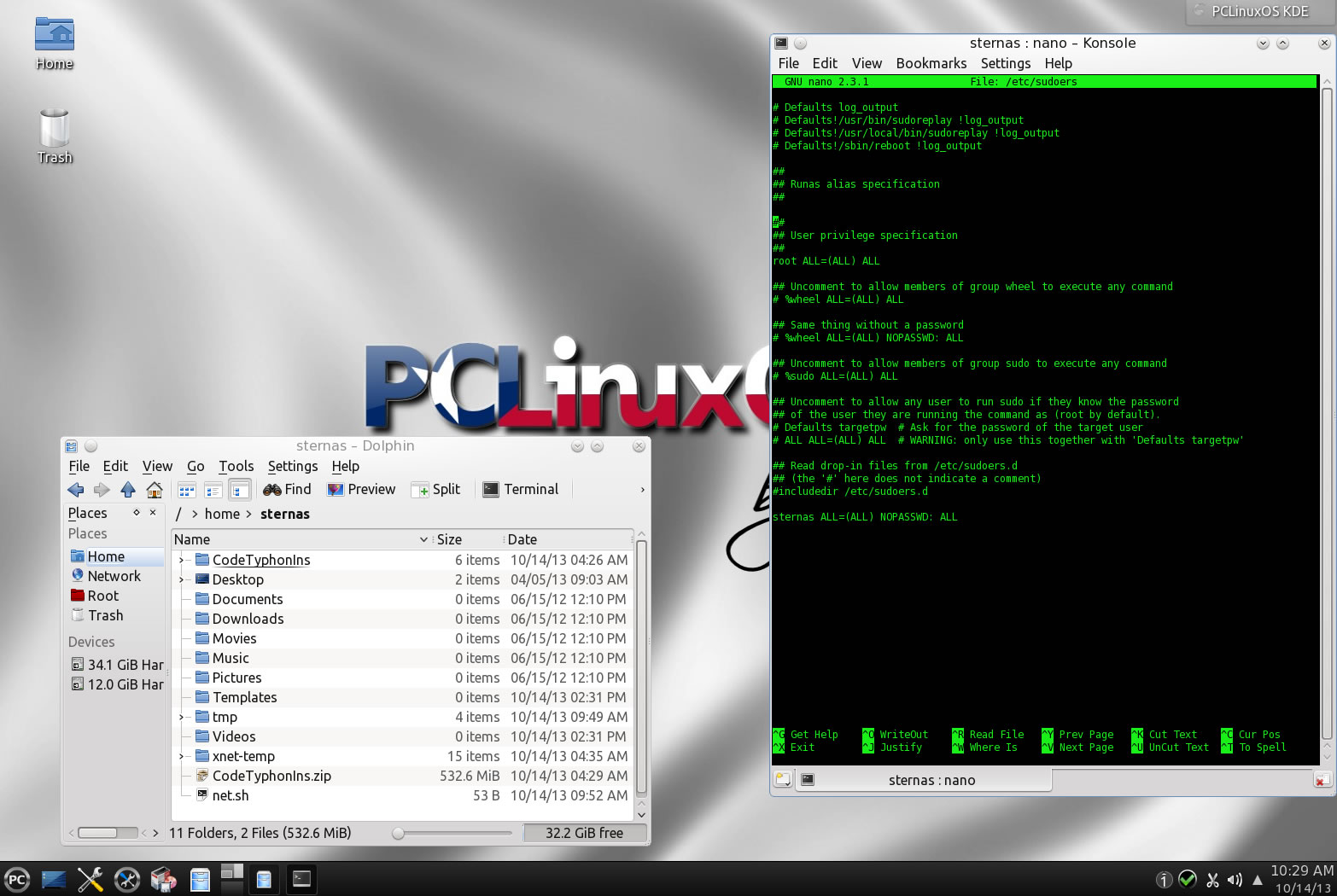Viewport: 1337px width, 896px height.
Task: Open Konsole Settings menu
Action: click(x=1006, y=63)
